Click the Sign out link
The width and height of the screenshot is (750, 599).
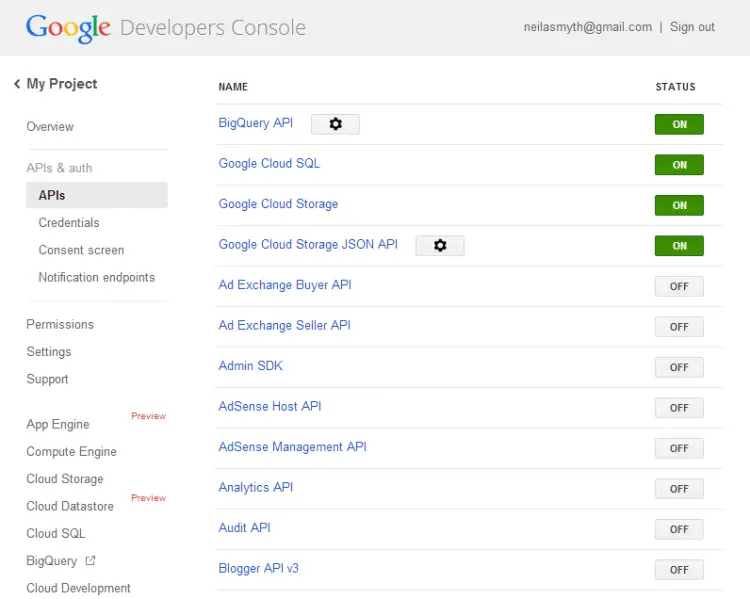tap(692, 27)
